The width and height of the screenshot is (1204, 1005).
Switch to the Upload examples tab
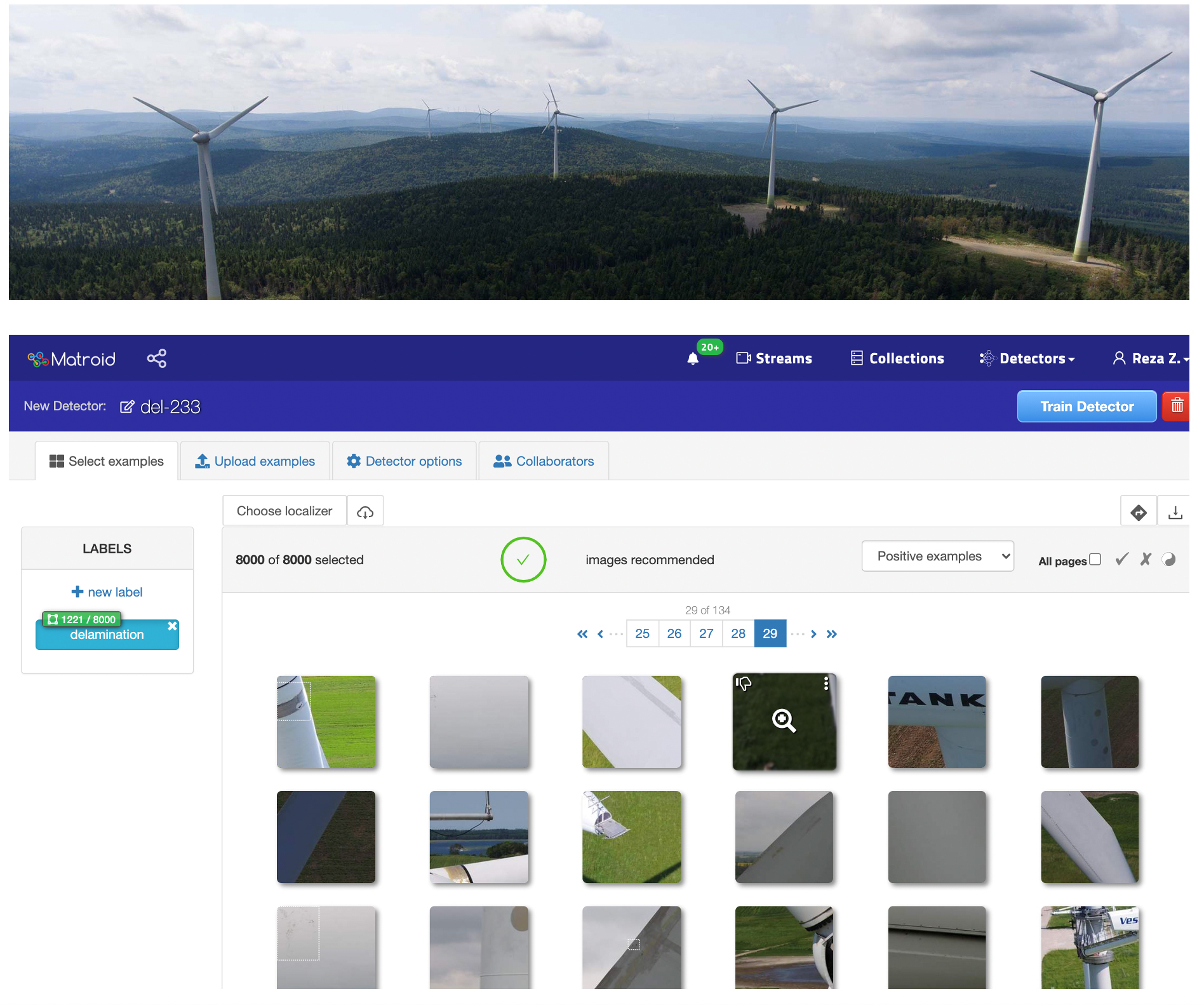[x=255, y=461]
